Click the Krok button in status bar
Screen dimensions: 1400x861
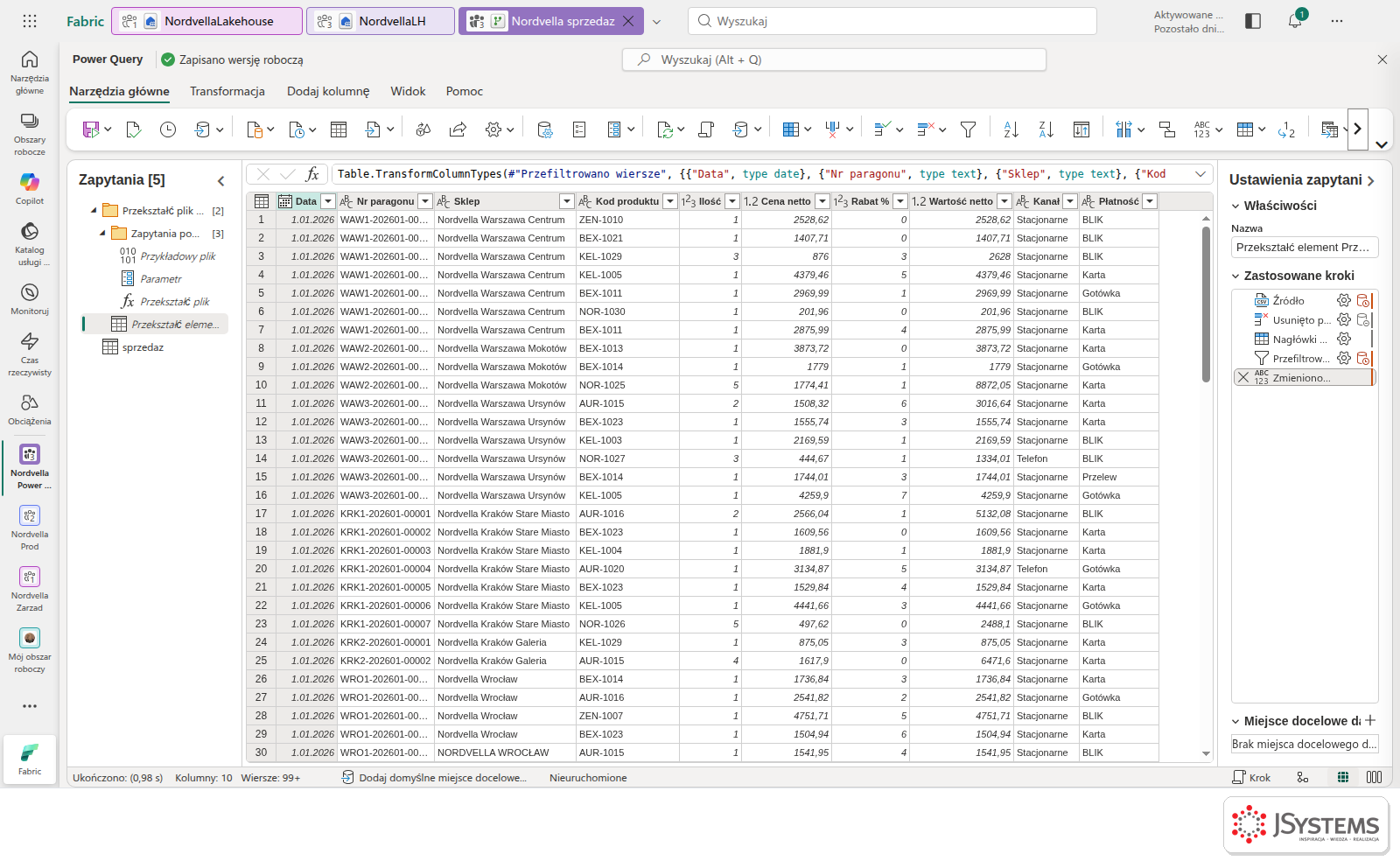tap(1251, 777)
